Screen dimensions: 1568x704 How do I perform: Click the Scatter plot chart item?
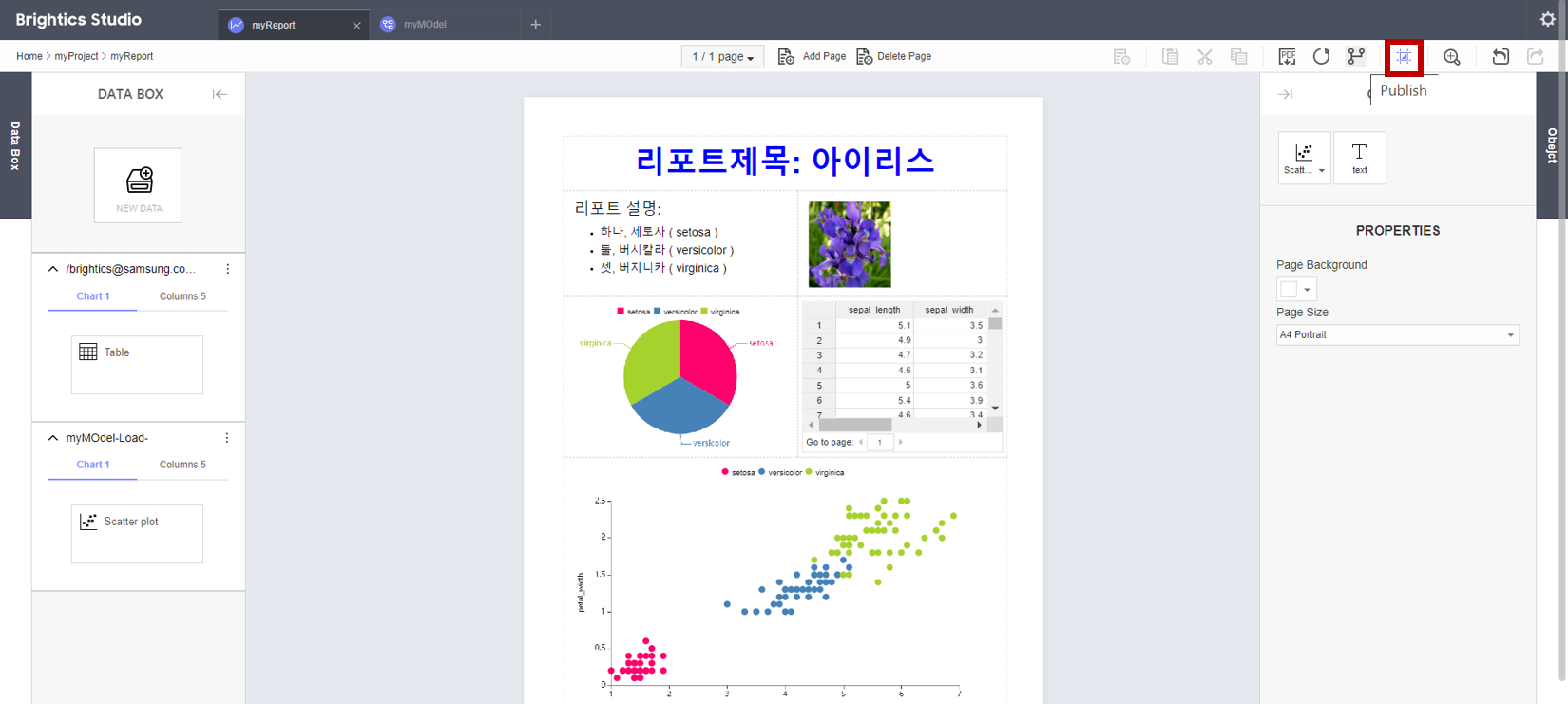coord(137,534)
